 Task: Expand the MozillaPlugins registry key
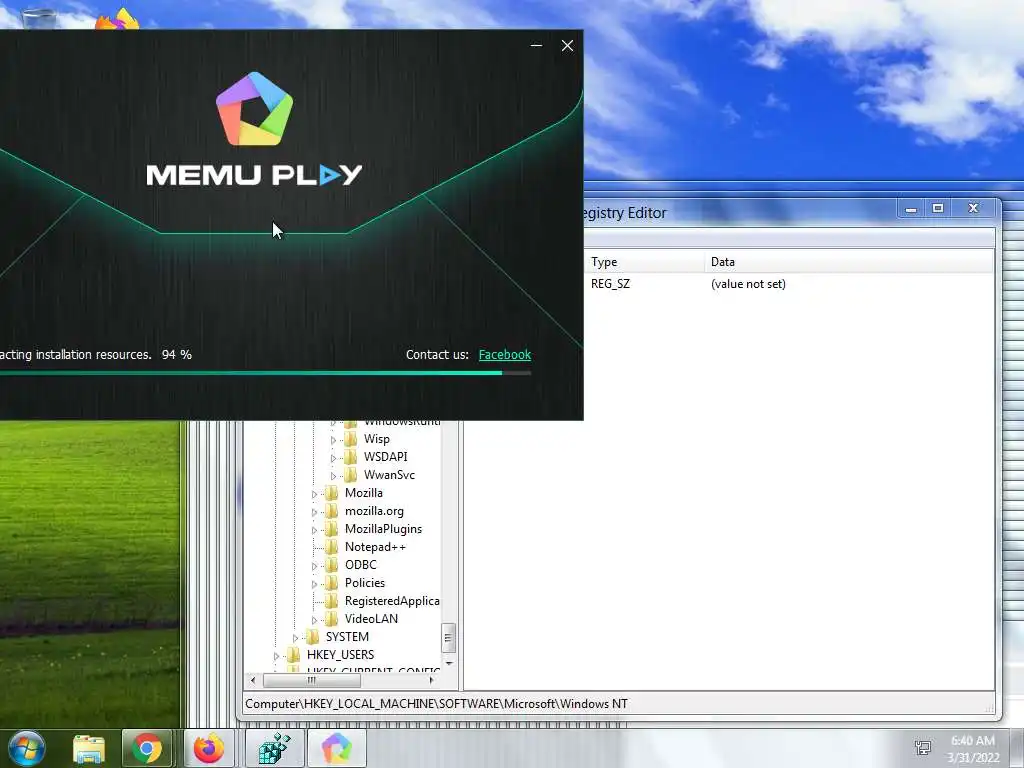314,530
